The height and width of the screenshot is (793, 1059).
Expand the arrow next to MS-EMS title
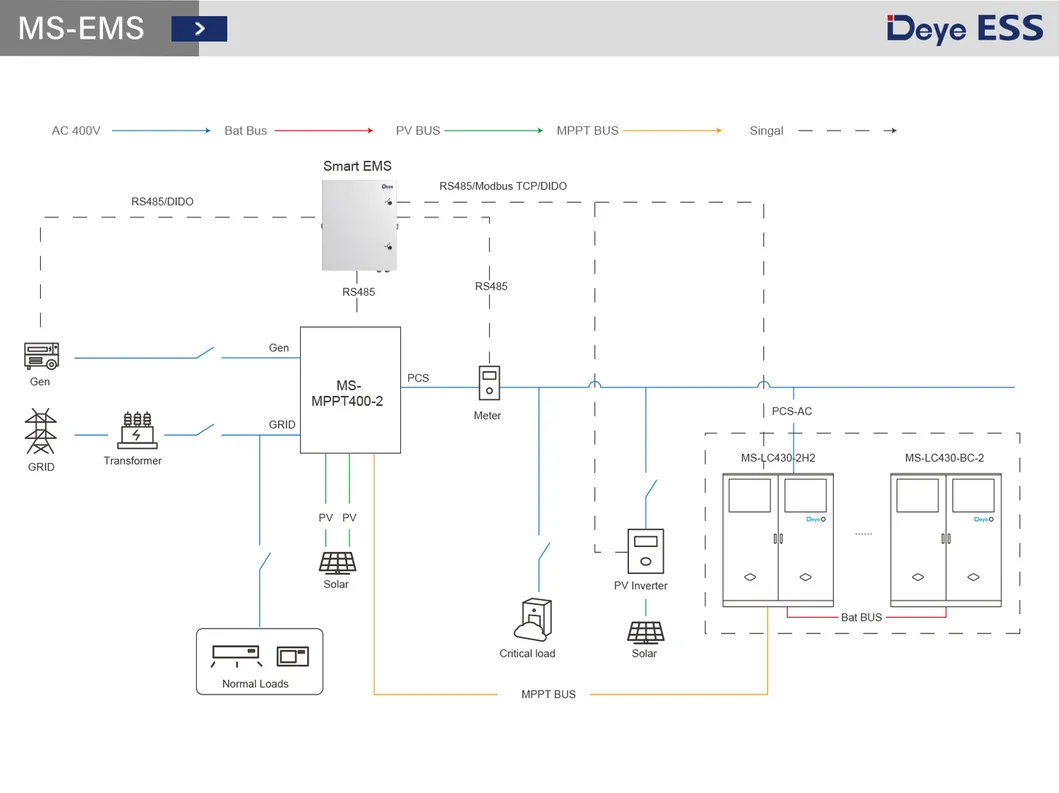tap(199, 29)
